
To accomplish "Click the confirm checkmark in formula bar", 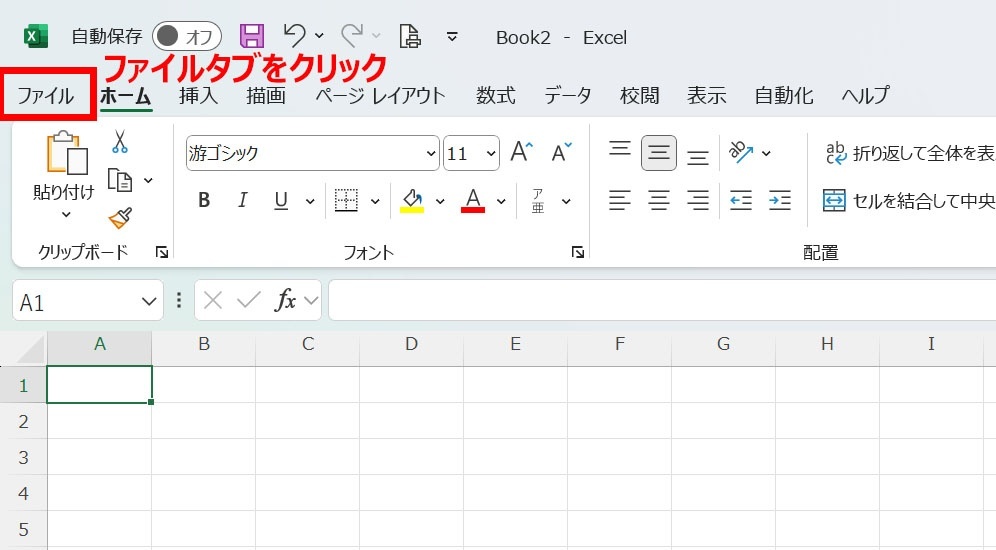I will click(248, 300).
